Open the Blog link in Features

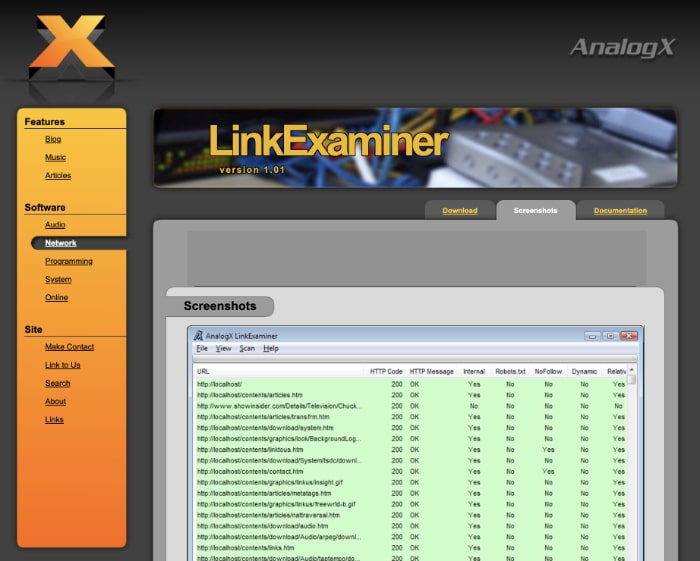coord(53,139)
